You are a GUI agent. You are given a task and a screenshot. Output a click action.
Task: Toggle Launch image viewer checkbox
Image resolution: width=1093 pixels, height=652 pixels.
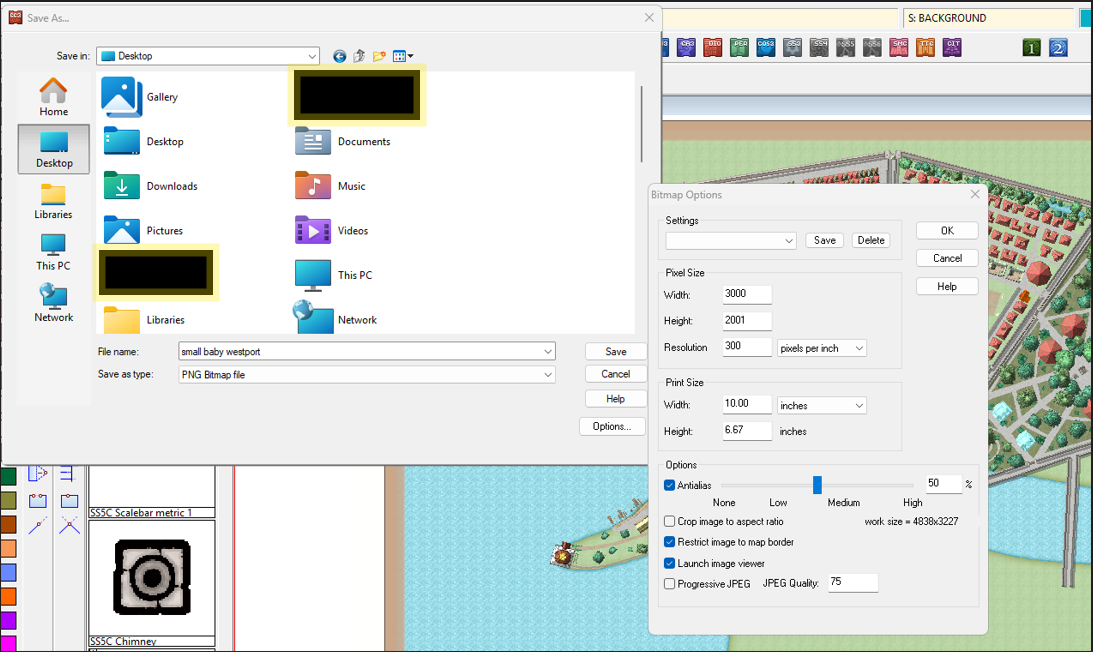(x=670, y=563)
